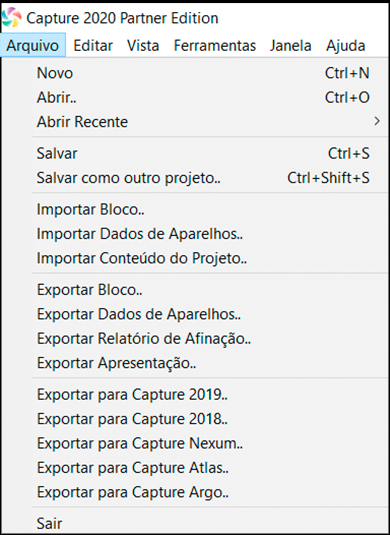Open the Vista menu
This screenshot has width=390, height=535.
click(x=143, y=45)
